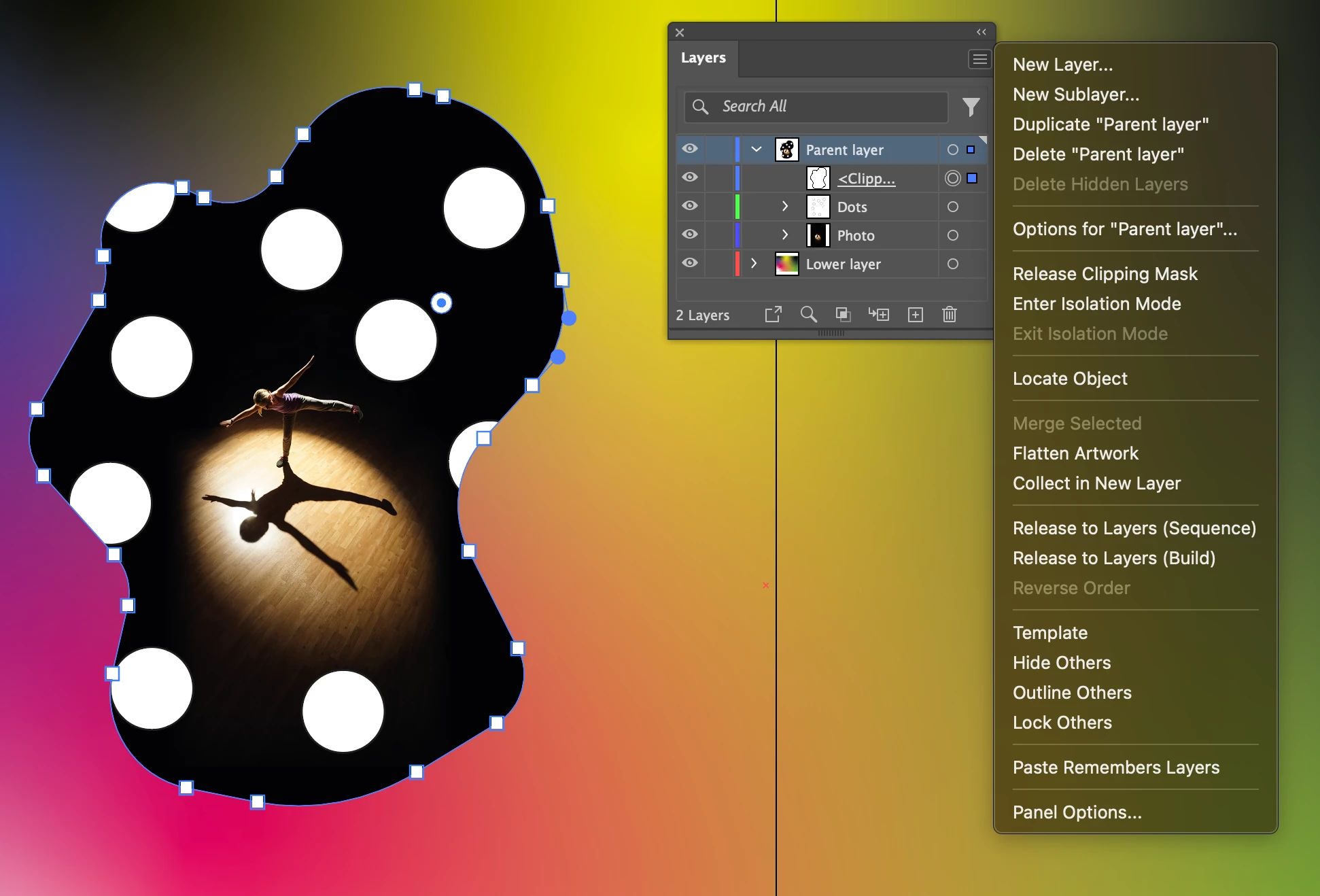Click Make/Release Clipping Mask icon
Screen dimensions: 1320x896
[843, 314]
